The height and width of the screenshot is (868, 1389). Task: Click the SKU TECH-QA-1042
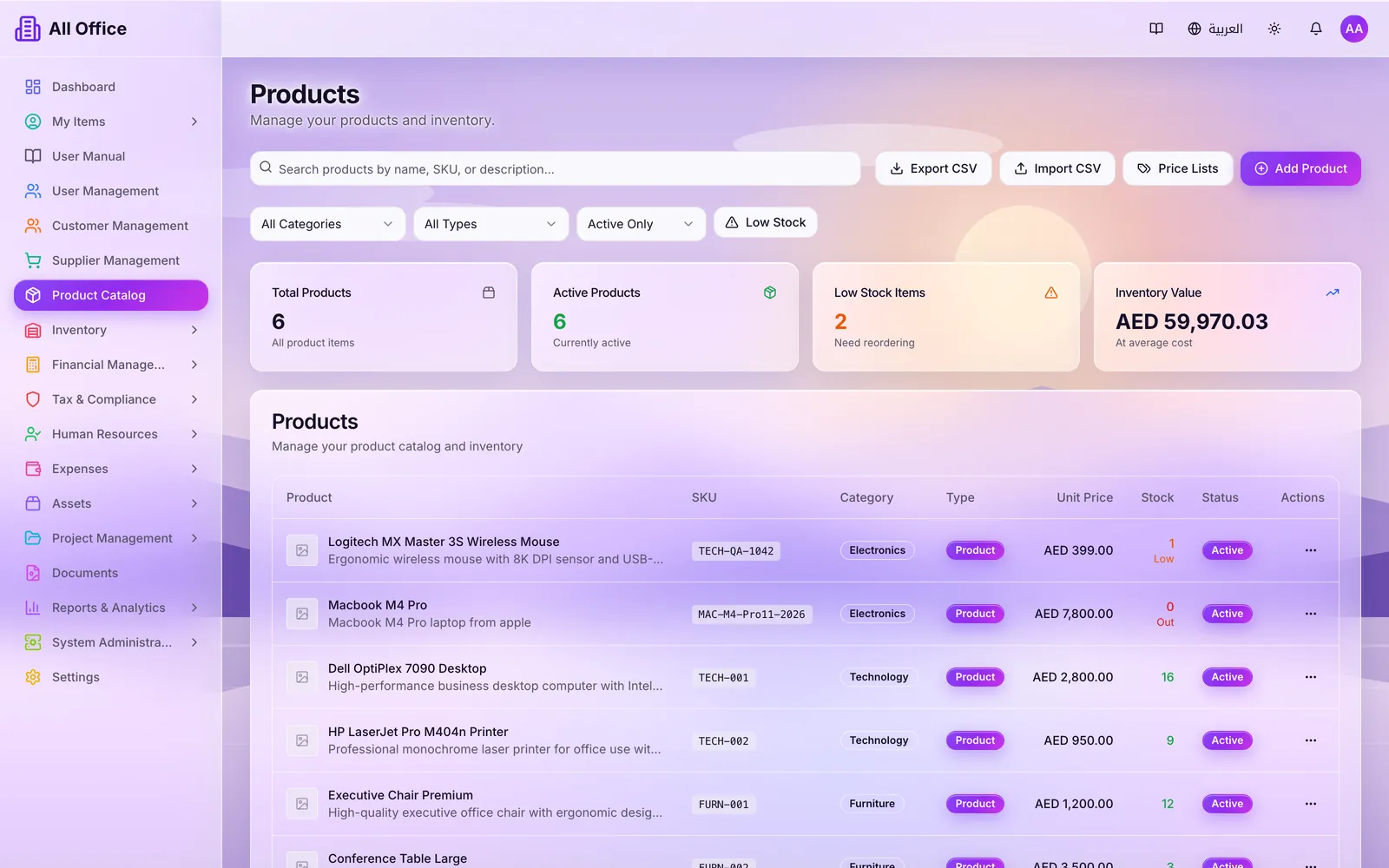tap(736, 551)
